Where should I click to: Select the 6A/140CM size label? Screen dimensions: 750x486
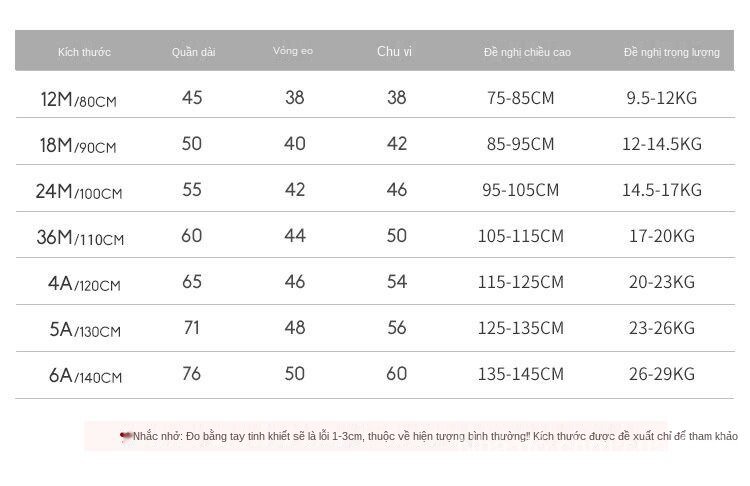click(x=84, y=376)
